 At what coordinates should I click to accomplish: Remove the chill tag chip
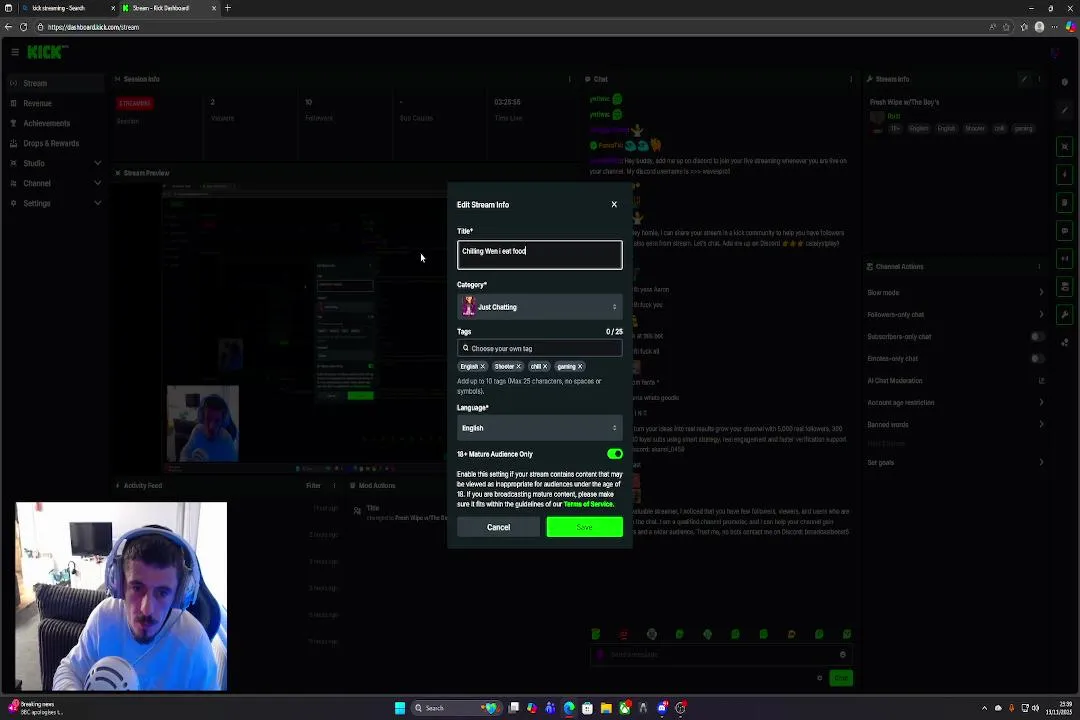coord(545,367)
